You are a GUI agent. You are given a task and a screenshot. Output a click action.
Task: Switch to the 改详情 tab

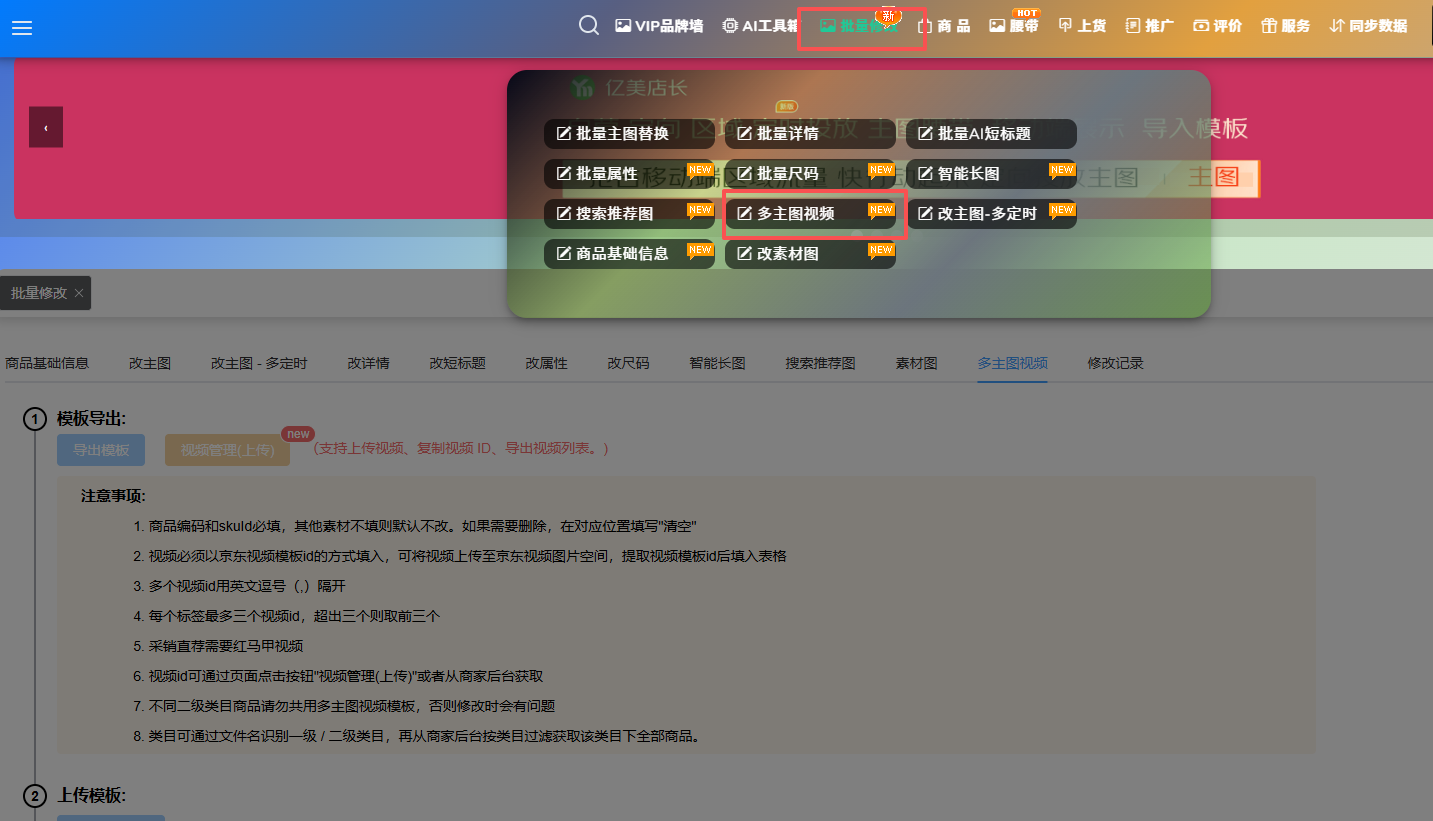[x=368, y=363]
